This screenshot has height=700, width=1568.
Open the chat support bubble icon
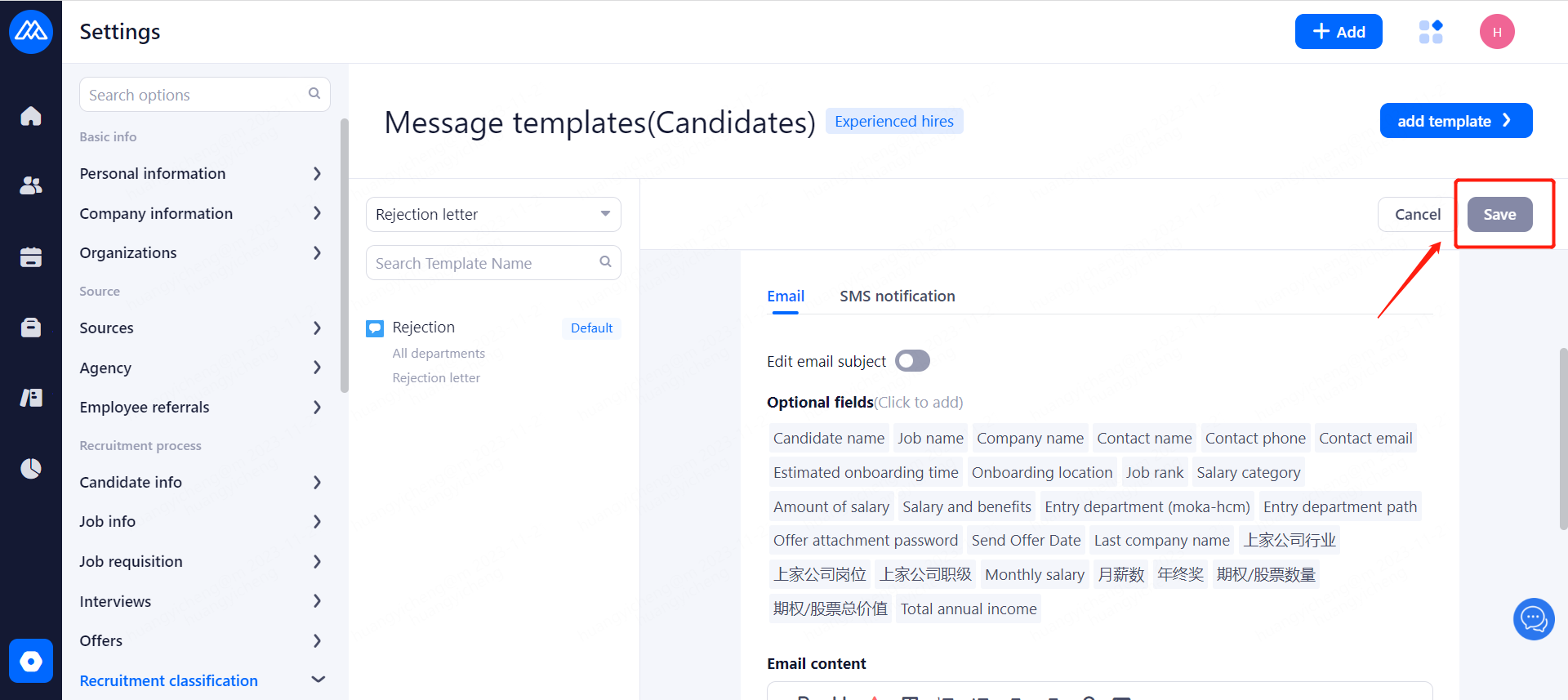pos(1533,619)
